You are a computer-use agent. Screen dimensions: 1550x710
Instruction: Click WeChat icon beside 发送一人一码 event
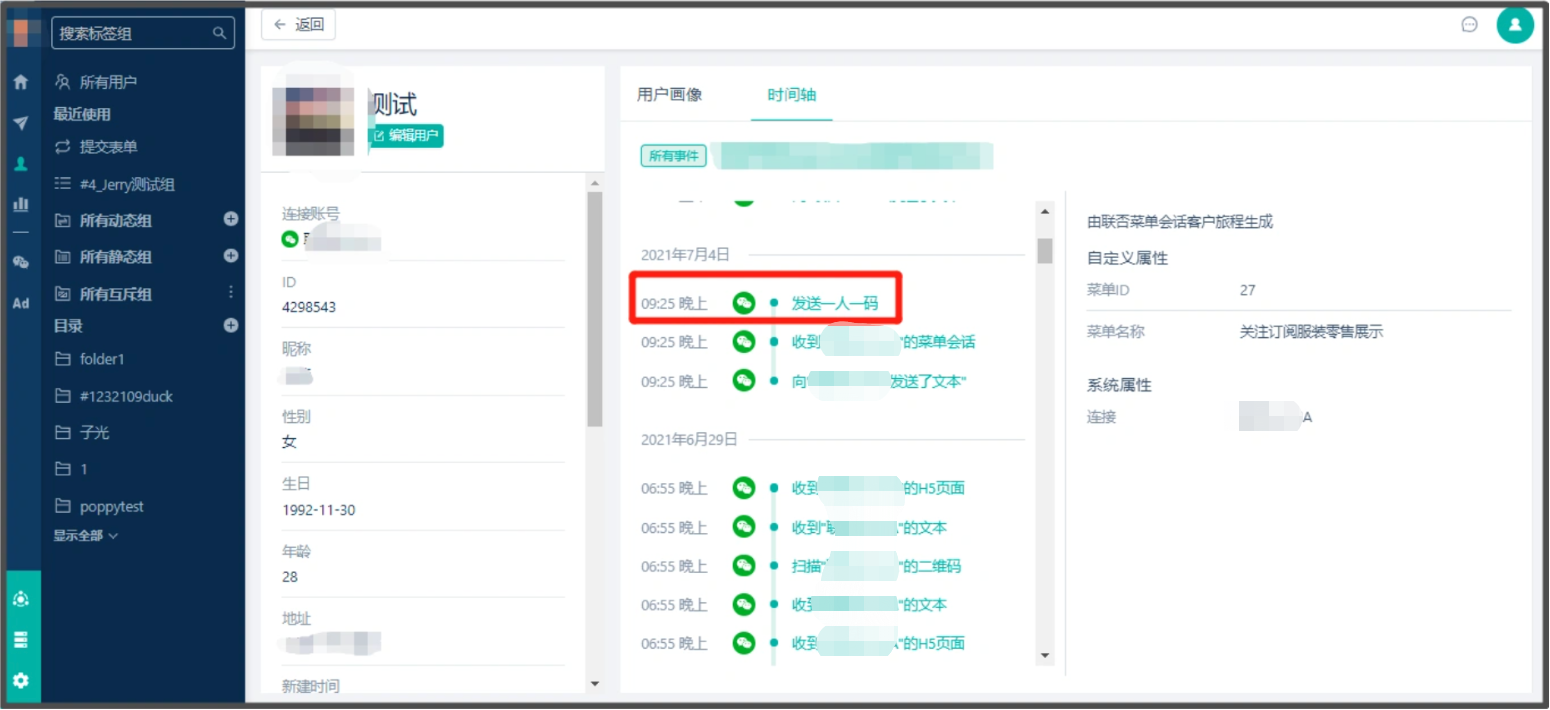[x=743, y=303]
